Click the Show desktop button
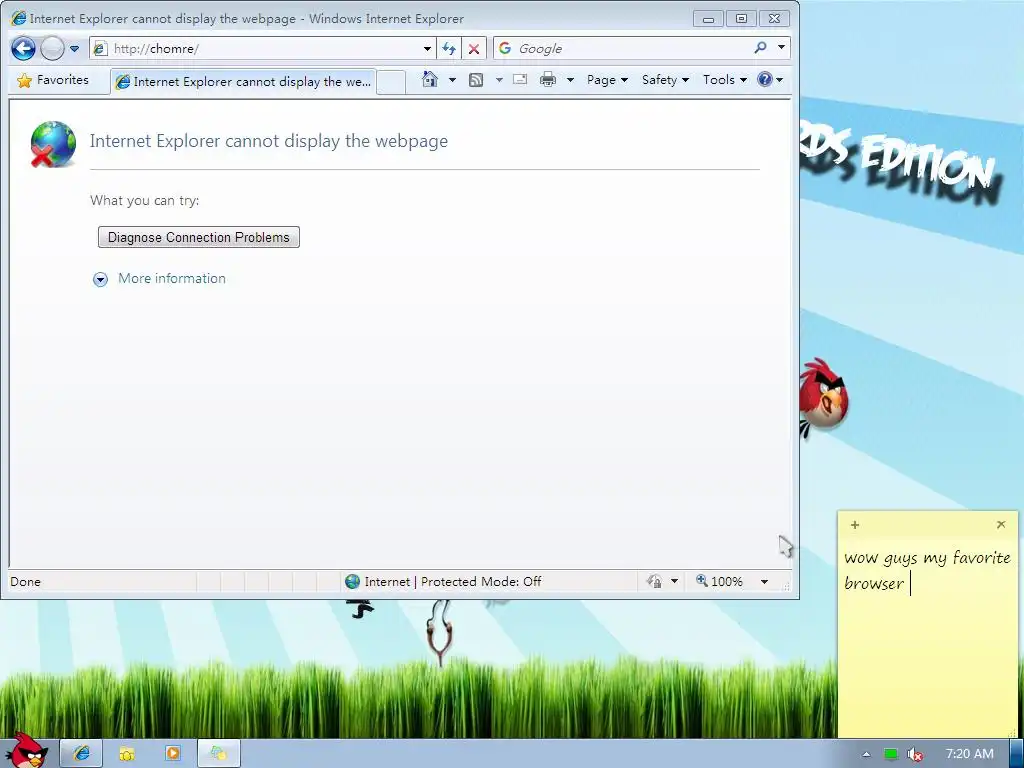1024x768 pixels. [1017, 754]
